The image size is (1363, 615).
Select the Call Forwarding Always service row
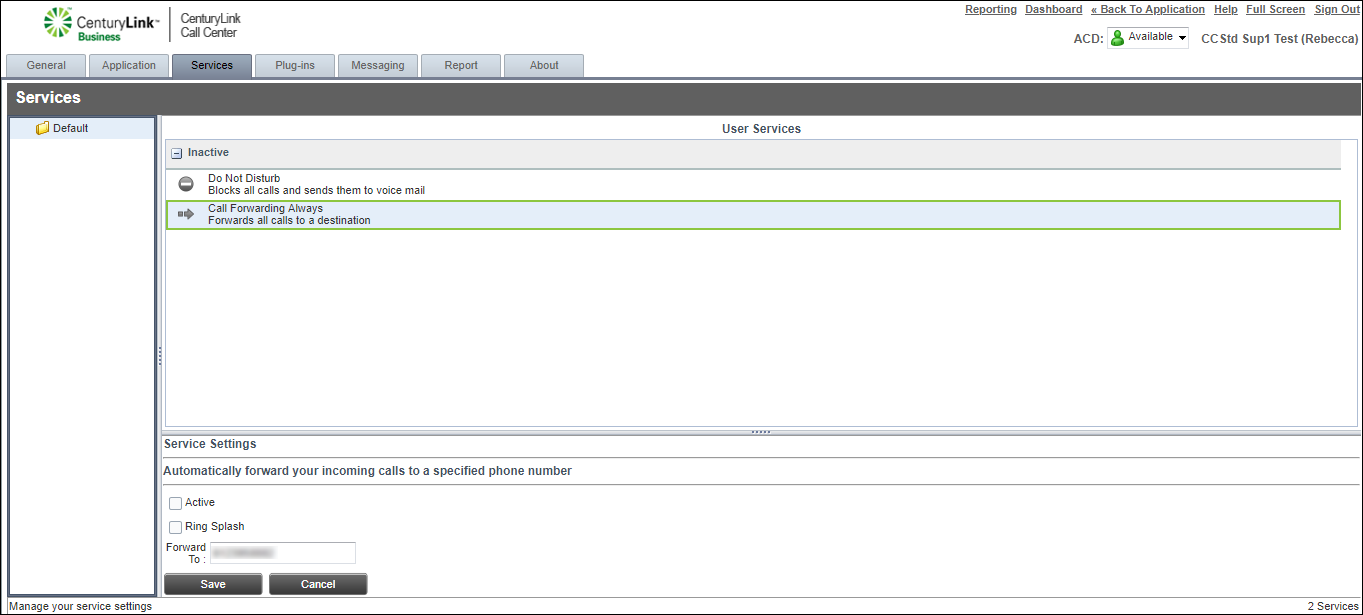tap(753, 215)
